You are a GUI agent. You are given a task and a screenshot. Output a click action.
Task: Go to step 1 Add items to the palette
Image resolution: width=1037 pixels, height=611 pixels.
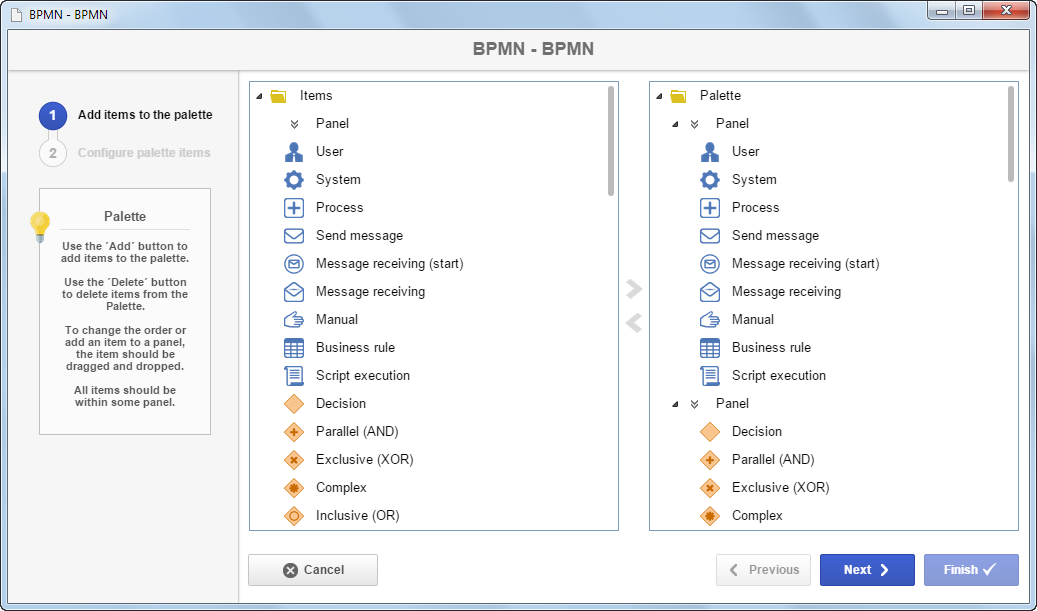click(53, 116)
